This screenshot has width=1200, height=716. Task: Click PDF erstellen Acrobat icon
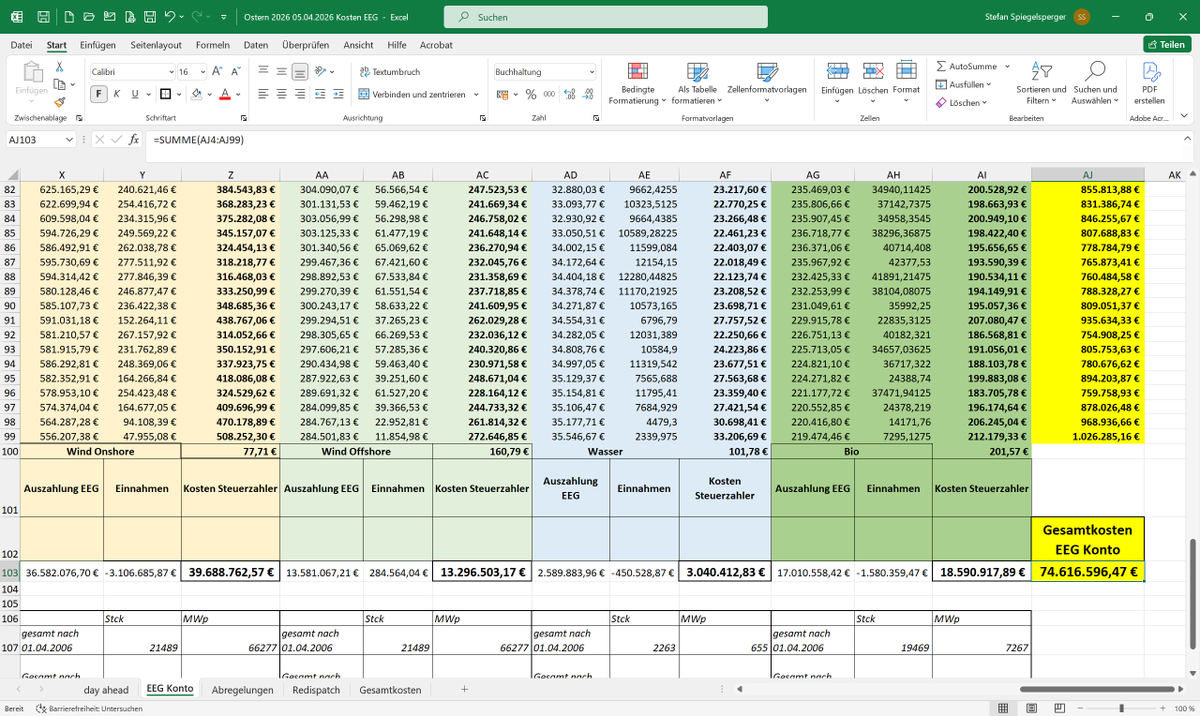point(1150,82)
